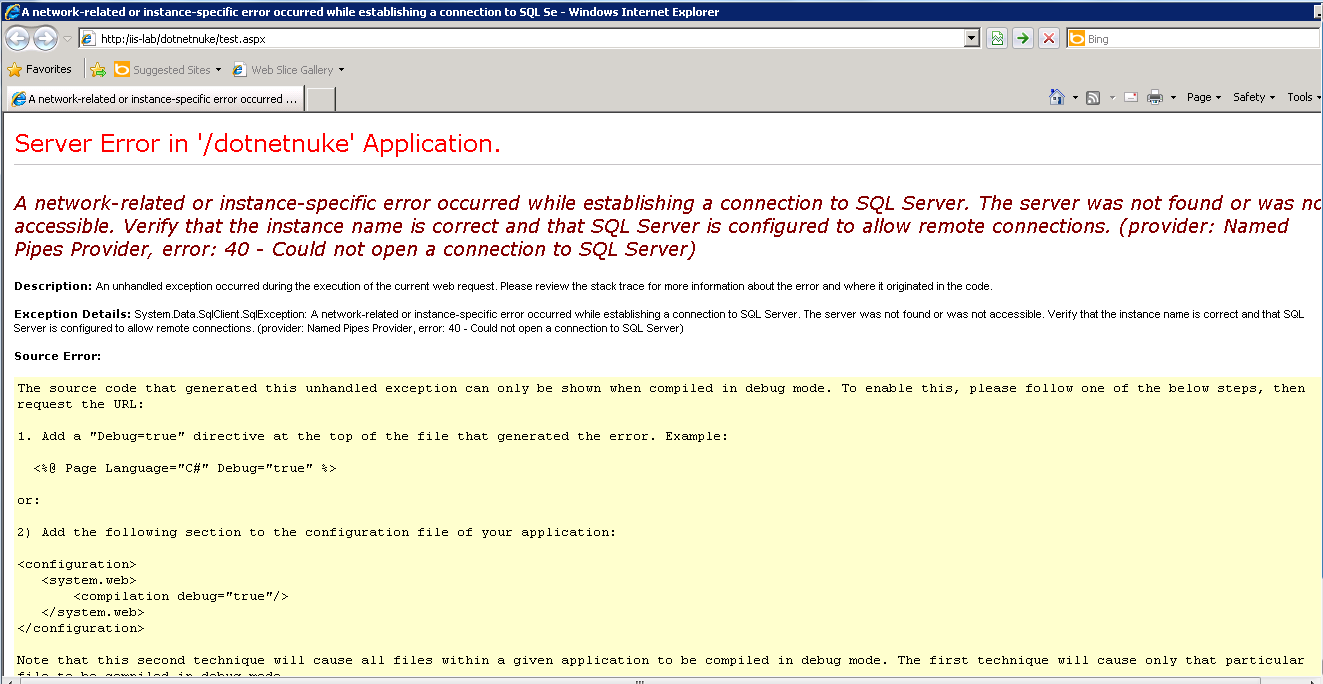Expand the Suggested Sites dropdown arrow

click(218, 70)
